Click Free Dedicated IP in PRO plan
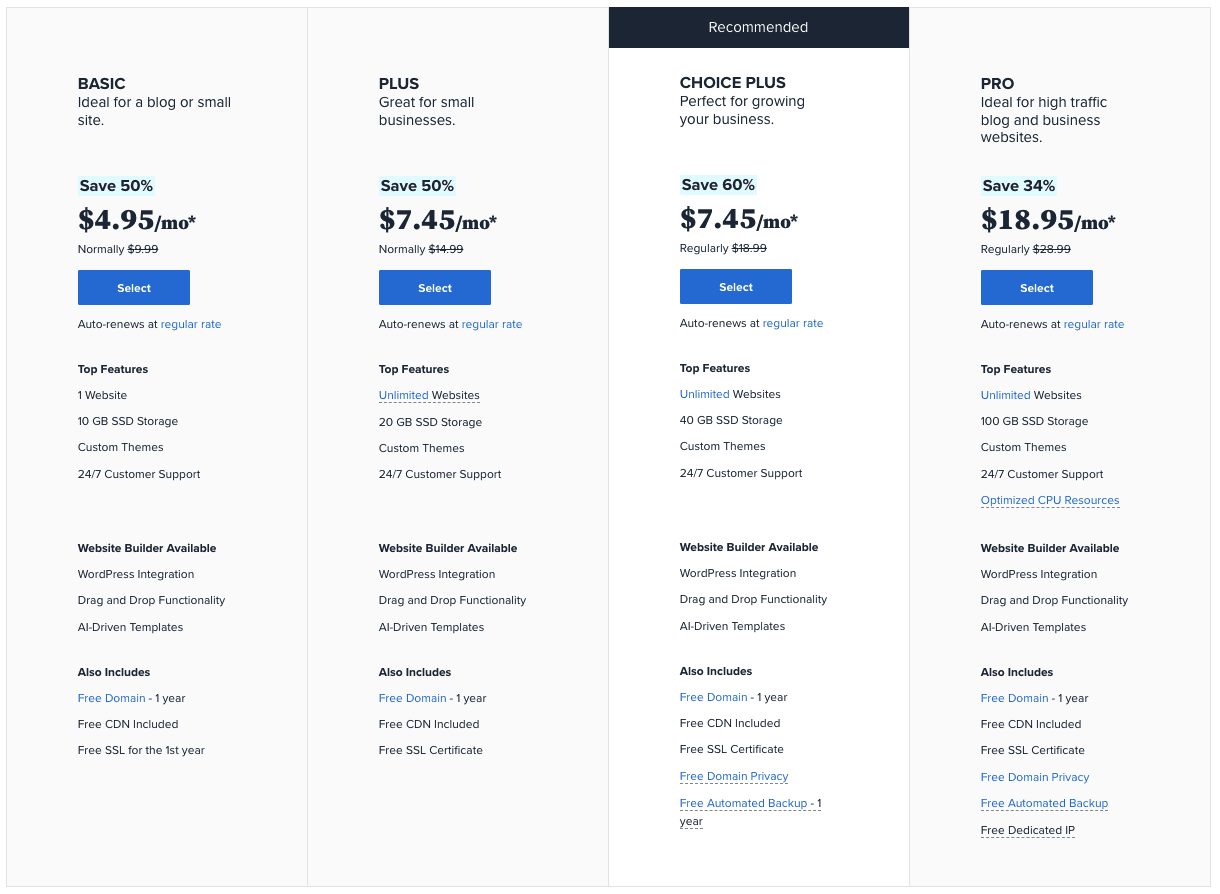The image size is (1220, 894). coord(1028,831)
